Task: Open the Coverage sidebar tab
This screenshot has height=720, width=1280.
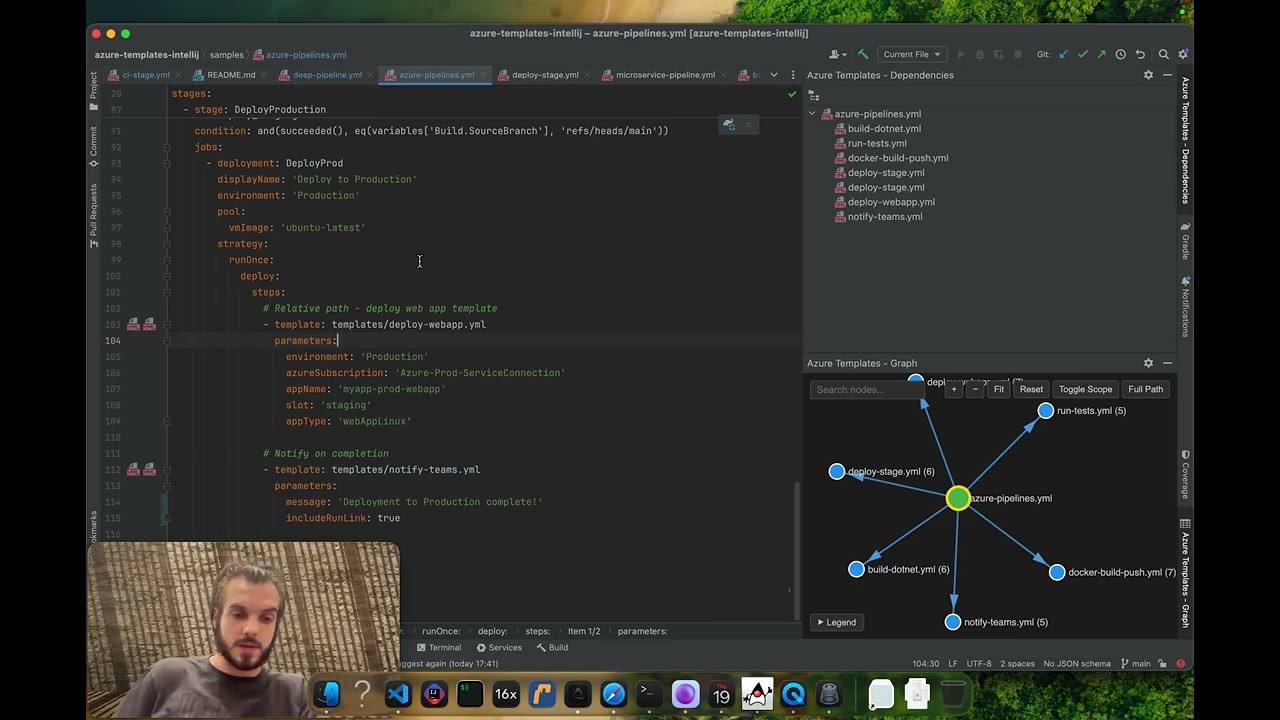Action: (1185, 476)
